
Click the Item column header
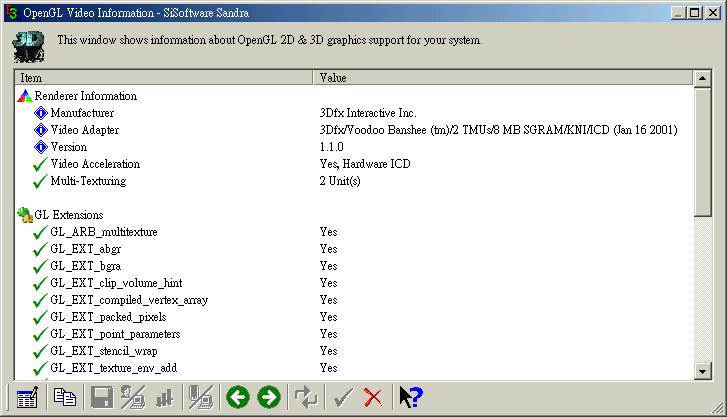pyautogui.click(x=164, y=78)
